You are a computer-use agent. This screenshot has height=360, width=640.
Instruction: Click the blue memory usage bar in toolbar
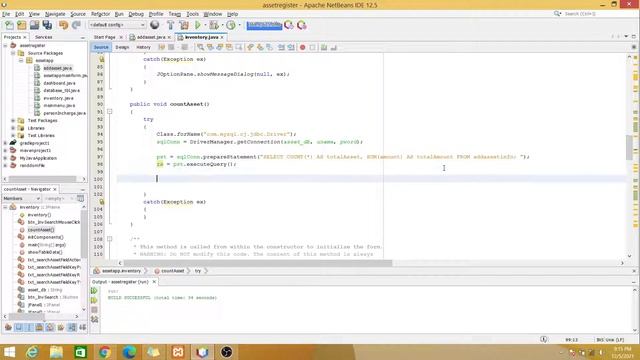pos(264,25)
